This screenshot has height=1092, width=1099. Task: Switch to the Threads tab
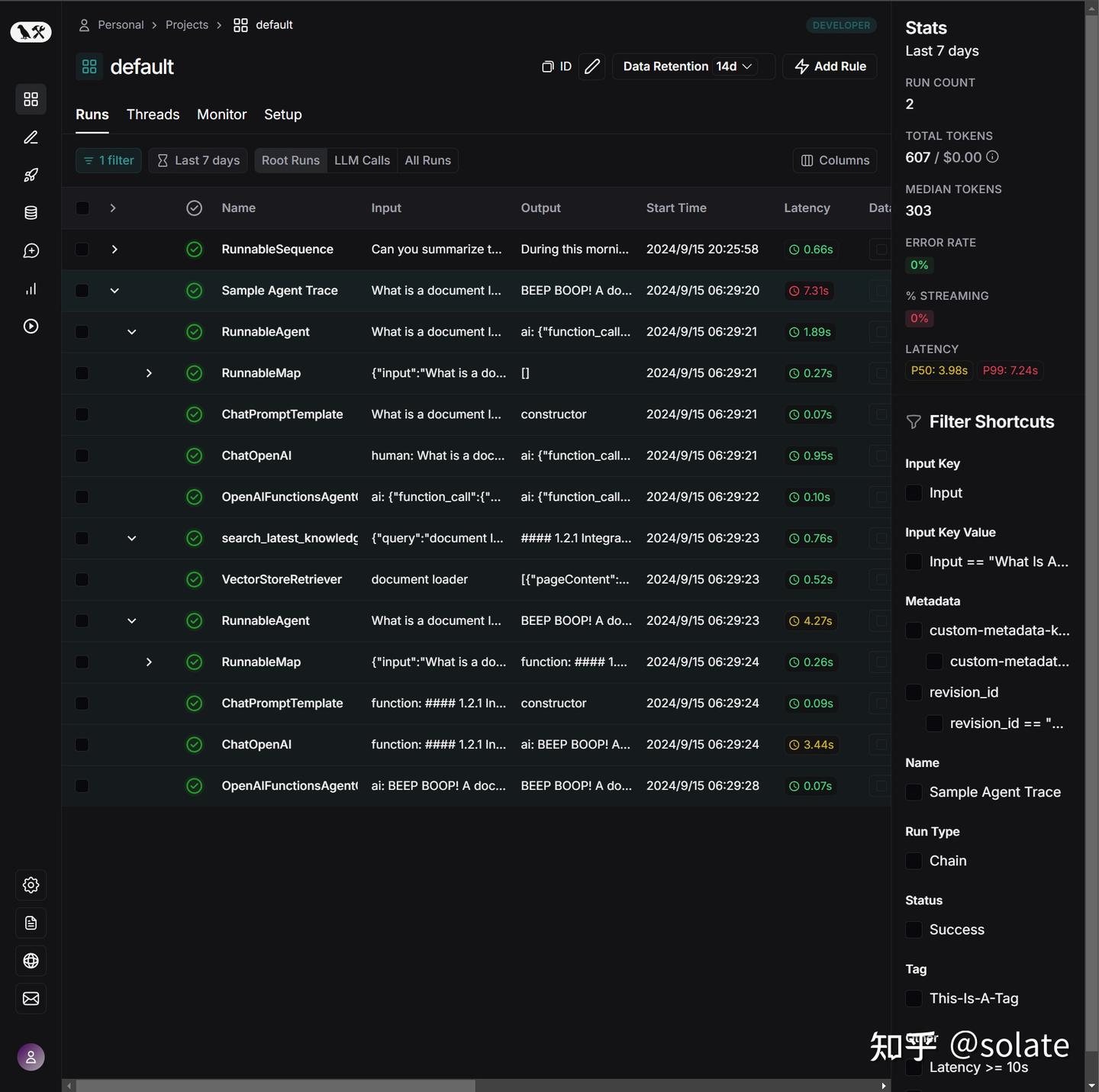tap(153, 114)
